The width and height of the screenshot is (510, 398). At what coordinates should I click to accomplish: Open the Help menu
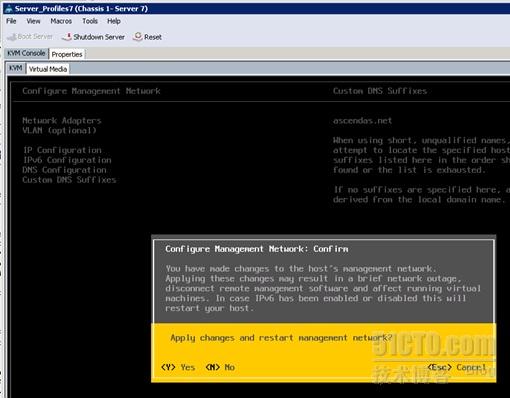tap(114, 21)
